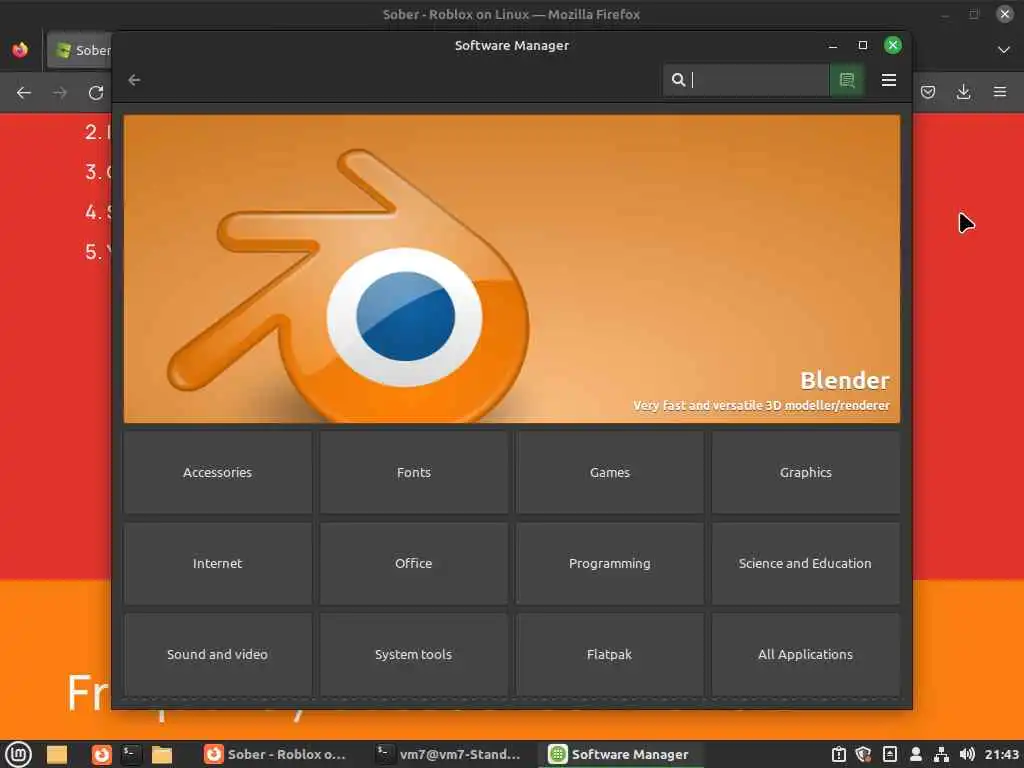Launch Firefox from the panel launcher
Viewport: 1024px width, 768px height.
(x=101, y=754)
